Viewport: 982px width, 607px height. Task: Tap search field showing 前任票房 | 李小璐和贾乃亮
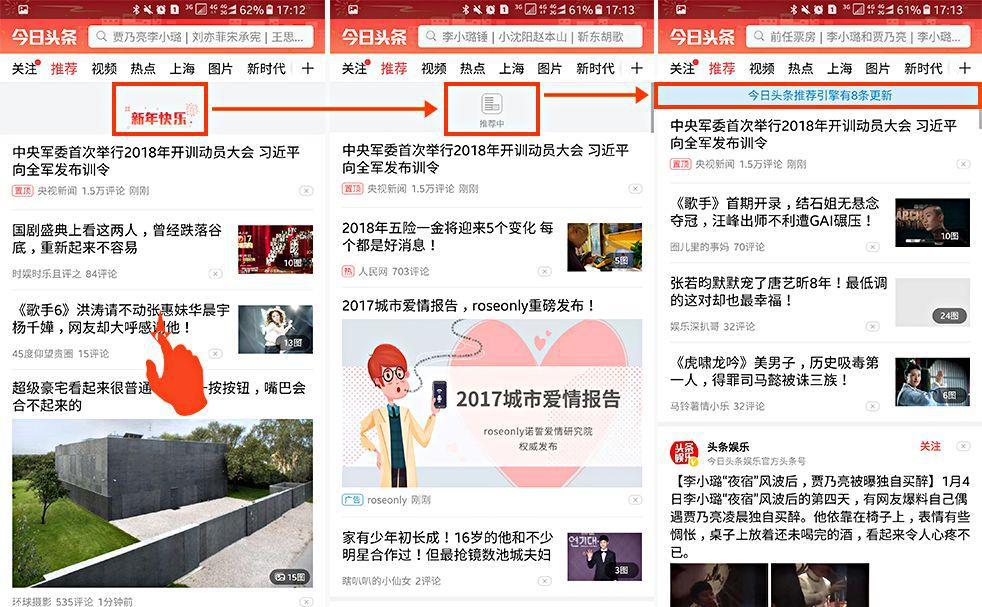858,37
